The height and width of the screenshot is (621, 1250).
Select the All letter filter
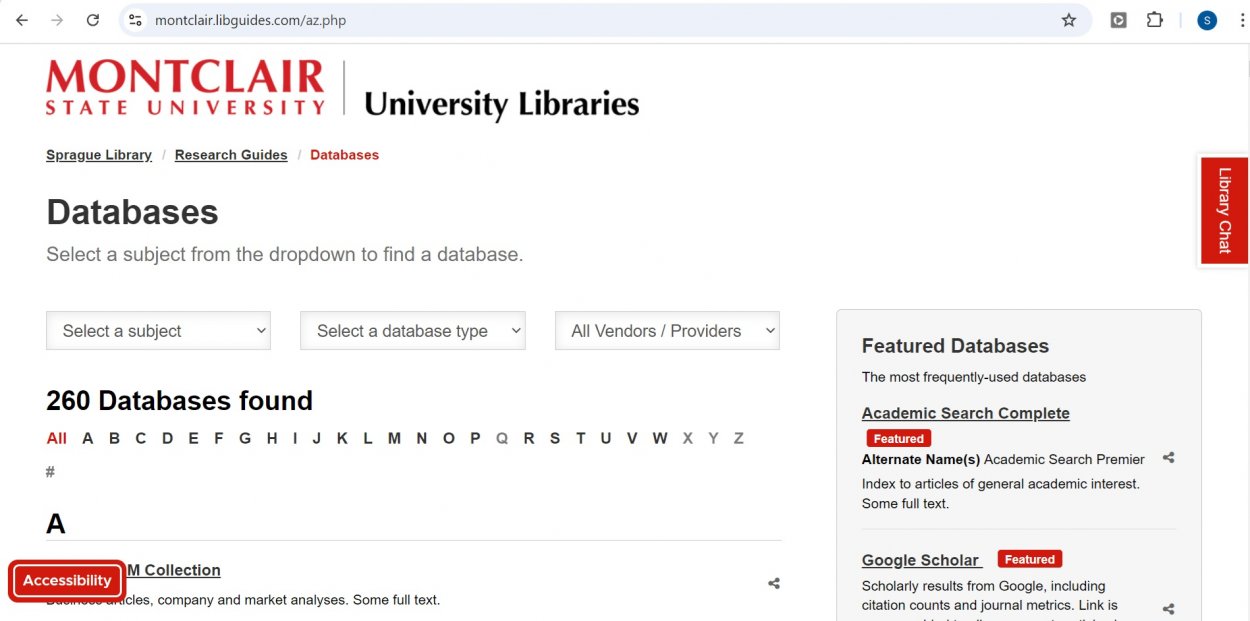pyautogui.click(x=56, y=438)
